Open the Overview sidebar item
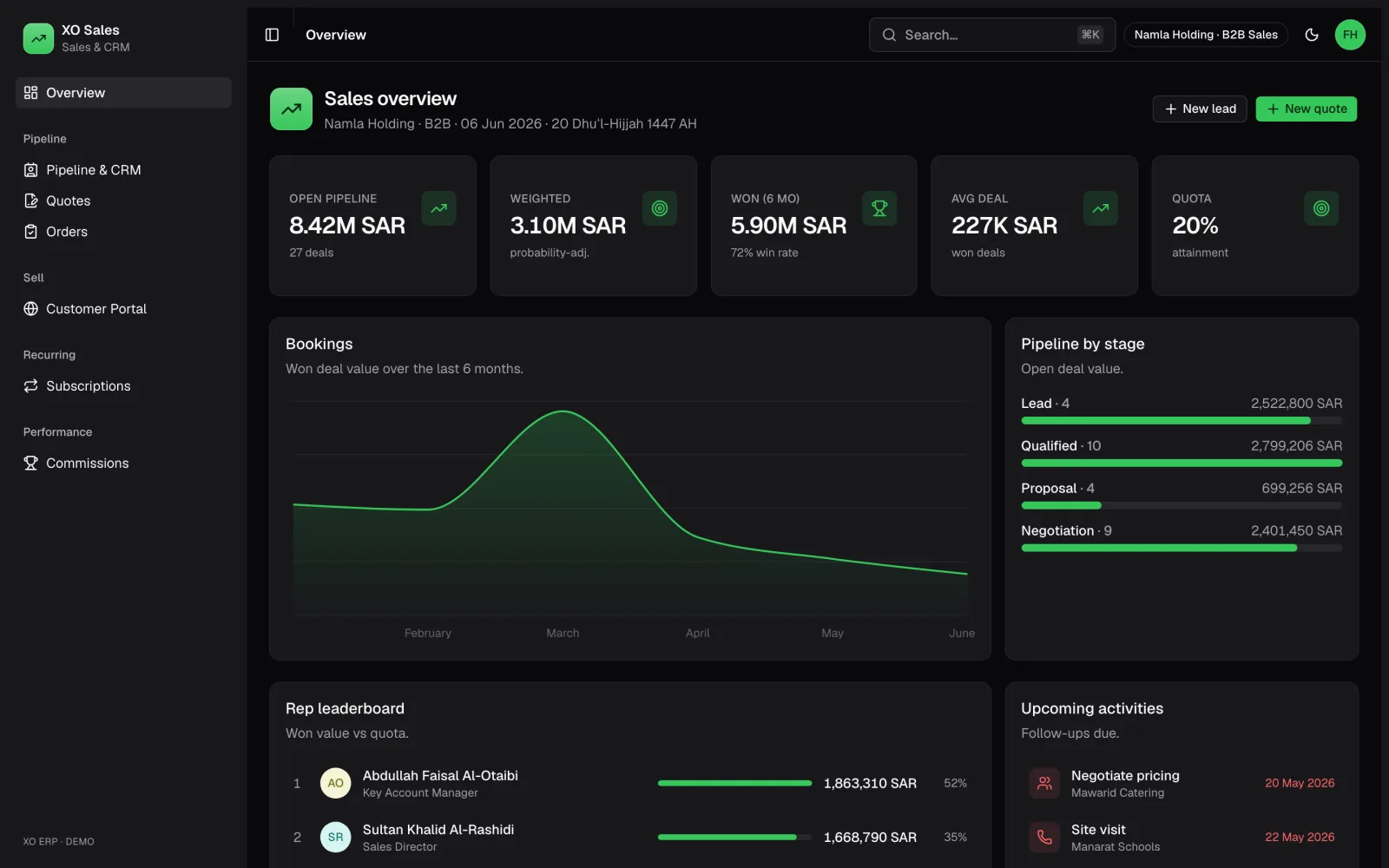The height and width of the screenshot is (868, 1389). click(123, 93)
